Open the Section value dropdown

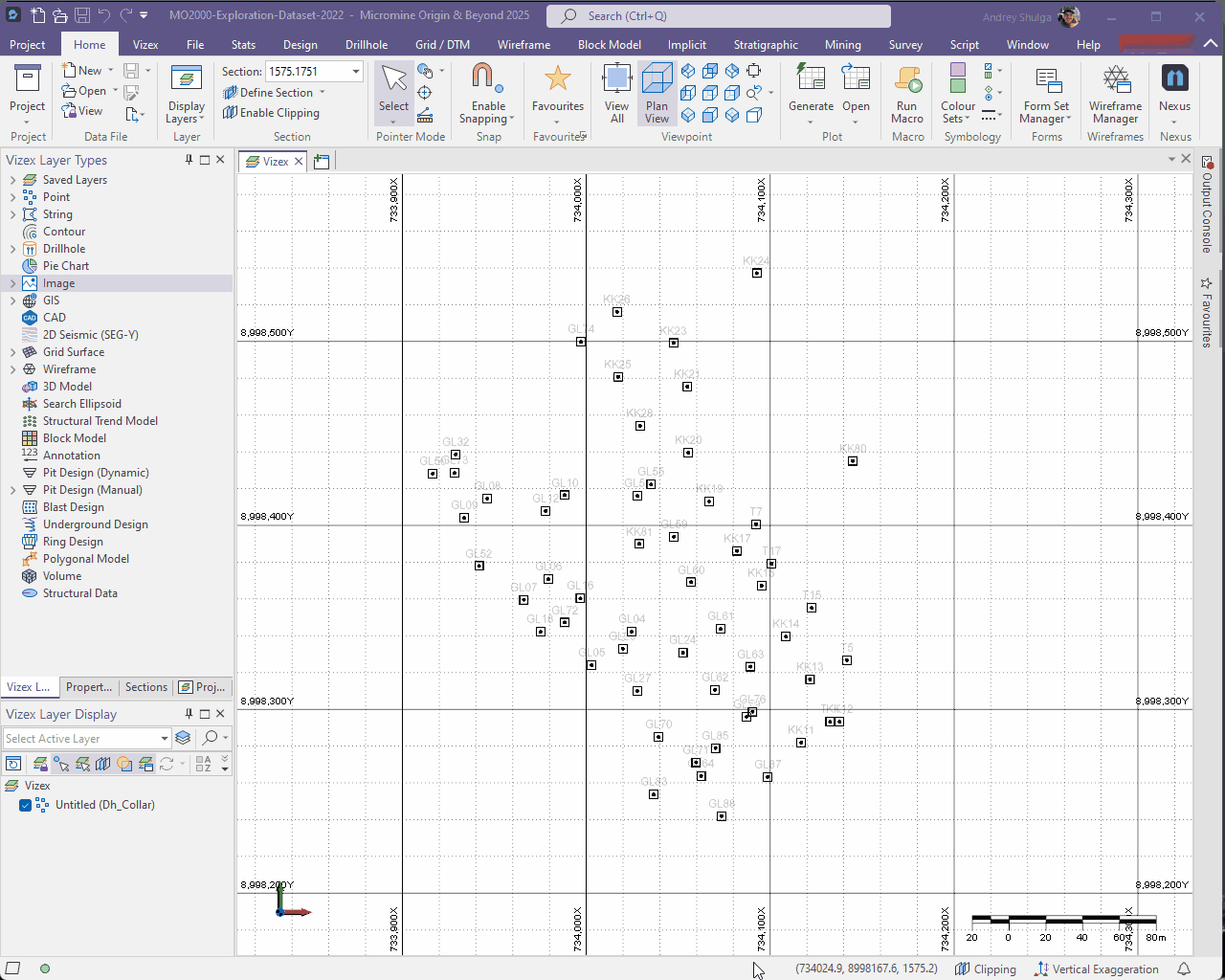(356, 72)
